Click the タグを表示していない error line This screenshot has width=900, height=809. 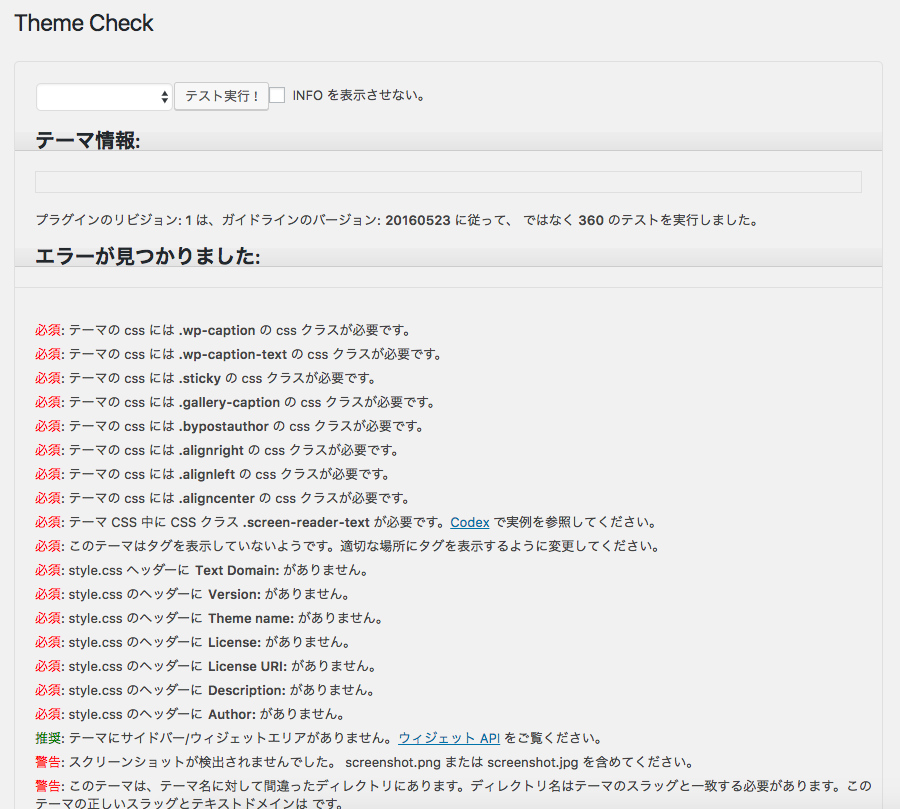coord(347,546)
